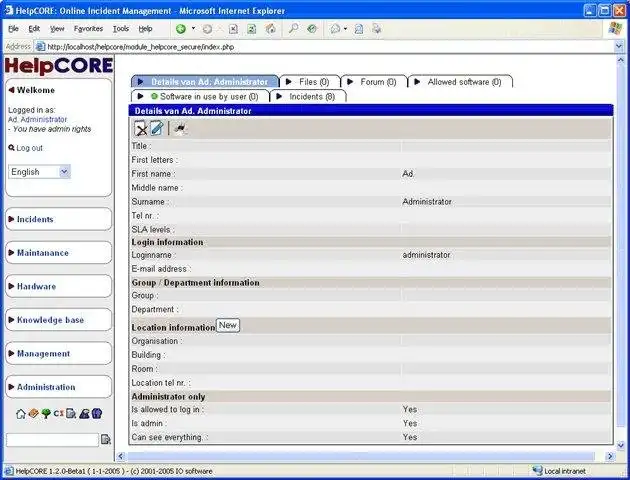Open the Help menu
Screen dimensions: 630x480
145,29
